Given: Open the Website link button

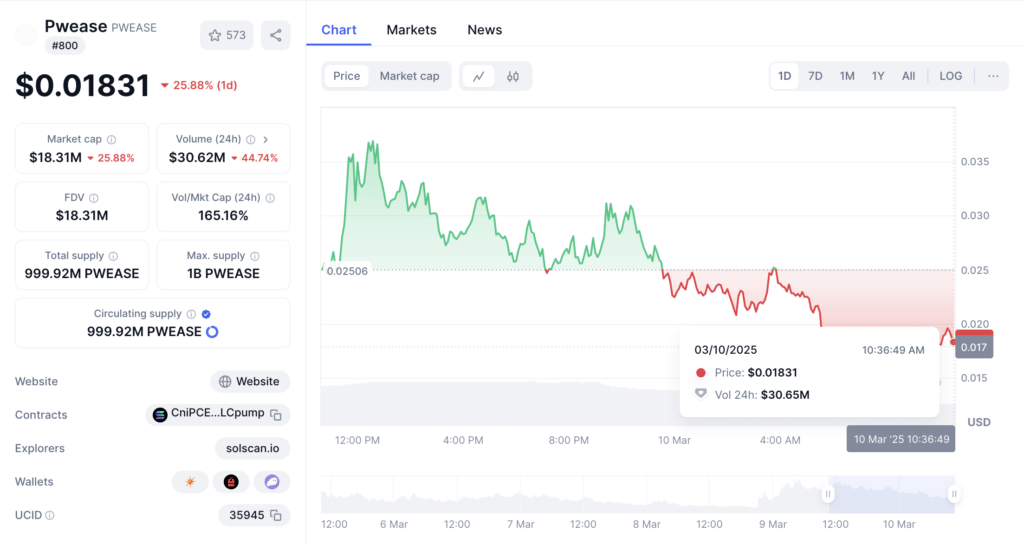Looking at the screenshot, I should pos(250,382).
